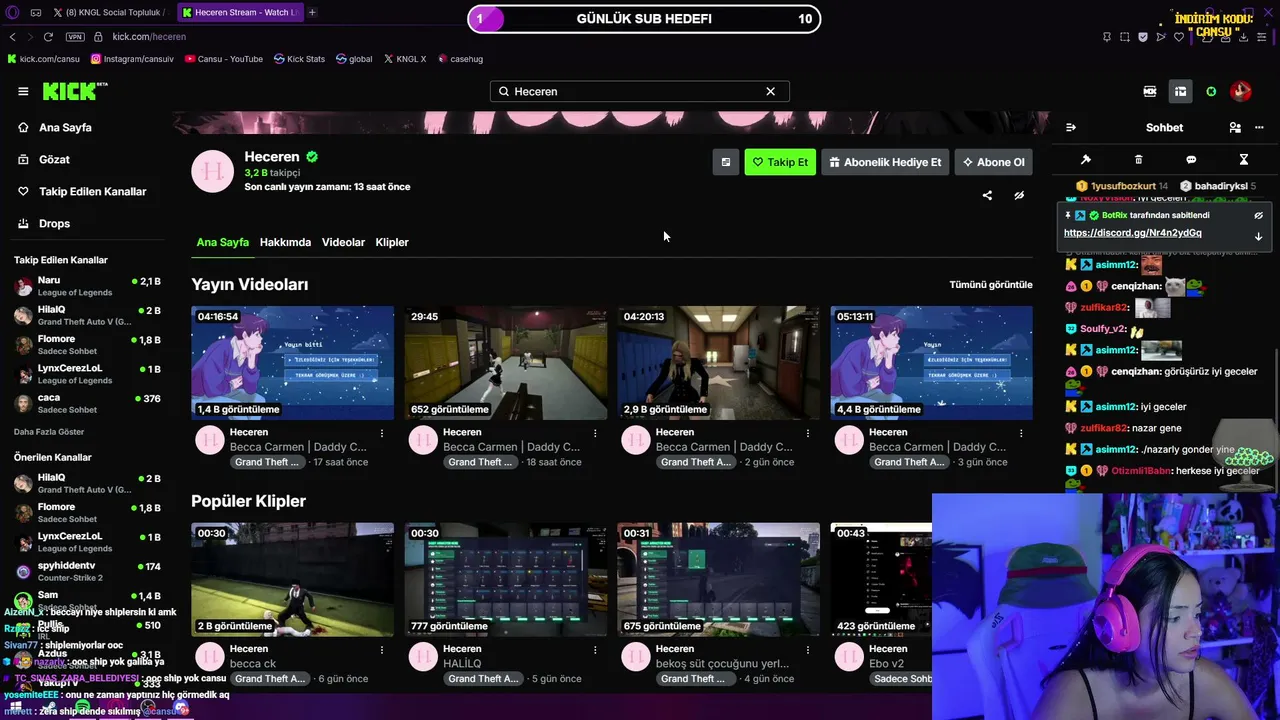Click the chat speech bubble icon
Screen dimensions: 1280x720
coord(1191,160)
